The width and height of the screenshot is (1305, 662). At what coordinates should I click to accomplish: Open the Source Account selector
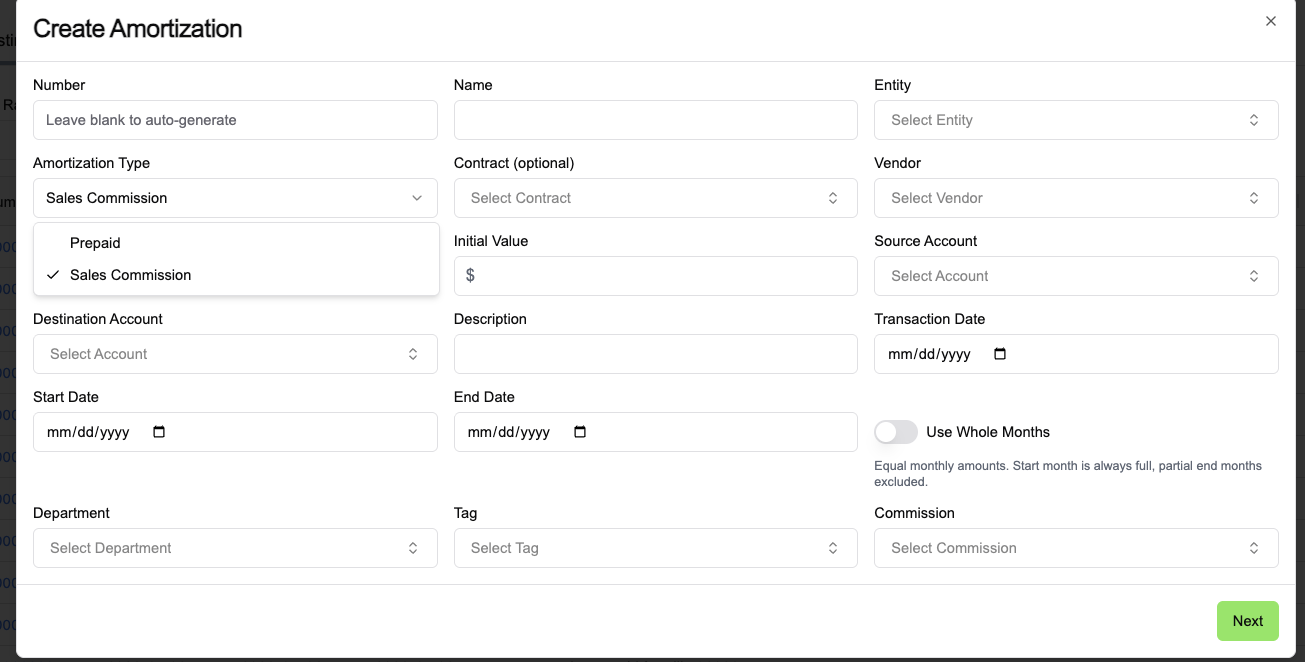(x=1076, y=276)
